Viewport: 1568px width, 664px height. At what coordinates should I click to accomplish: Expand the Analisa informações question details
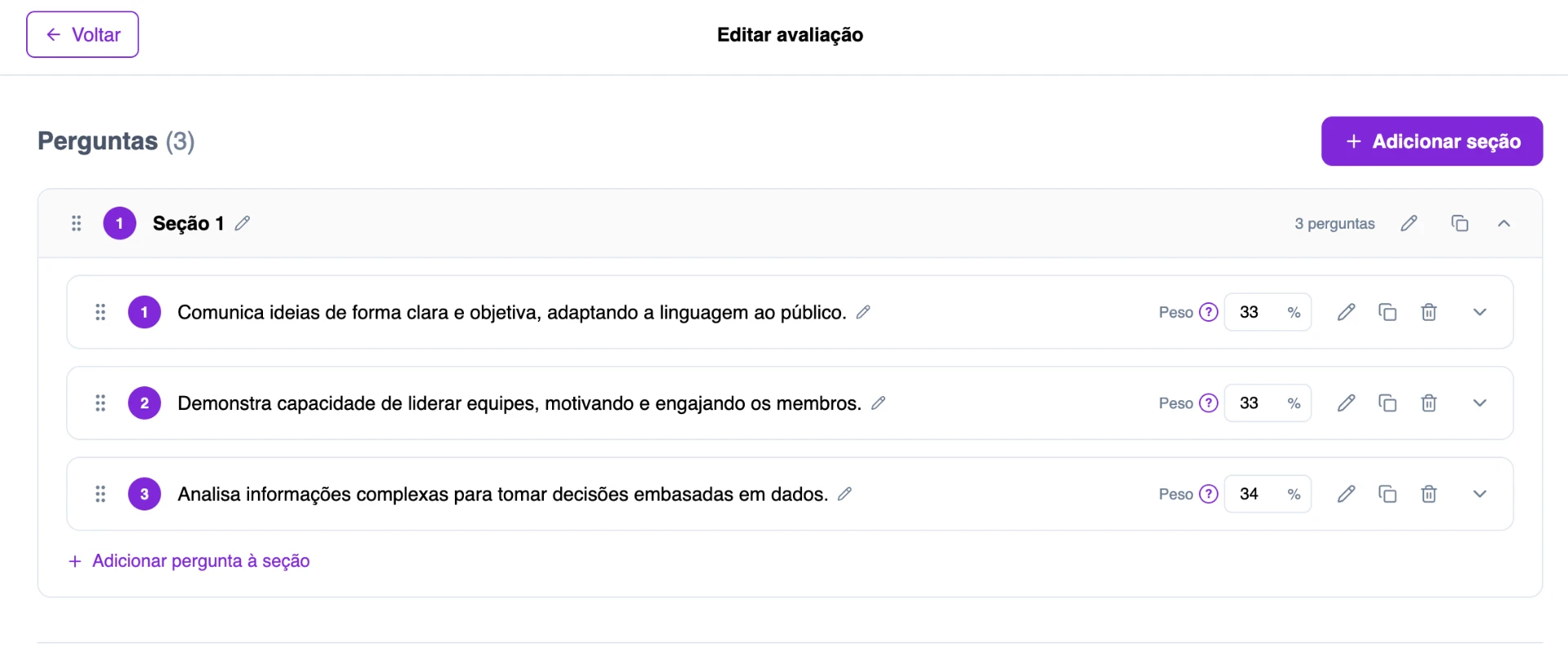1480,494
